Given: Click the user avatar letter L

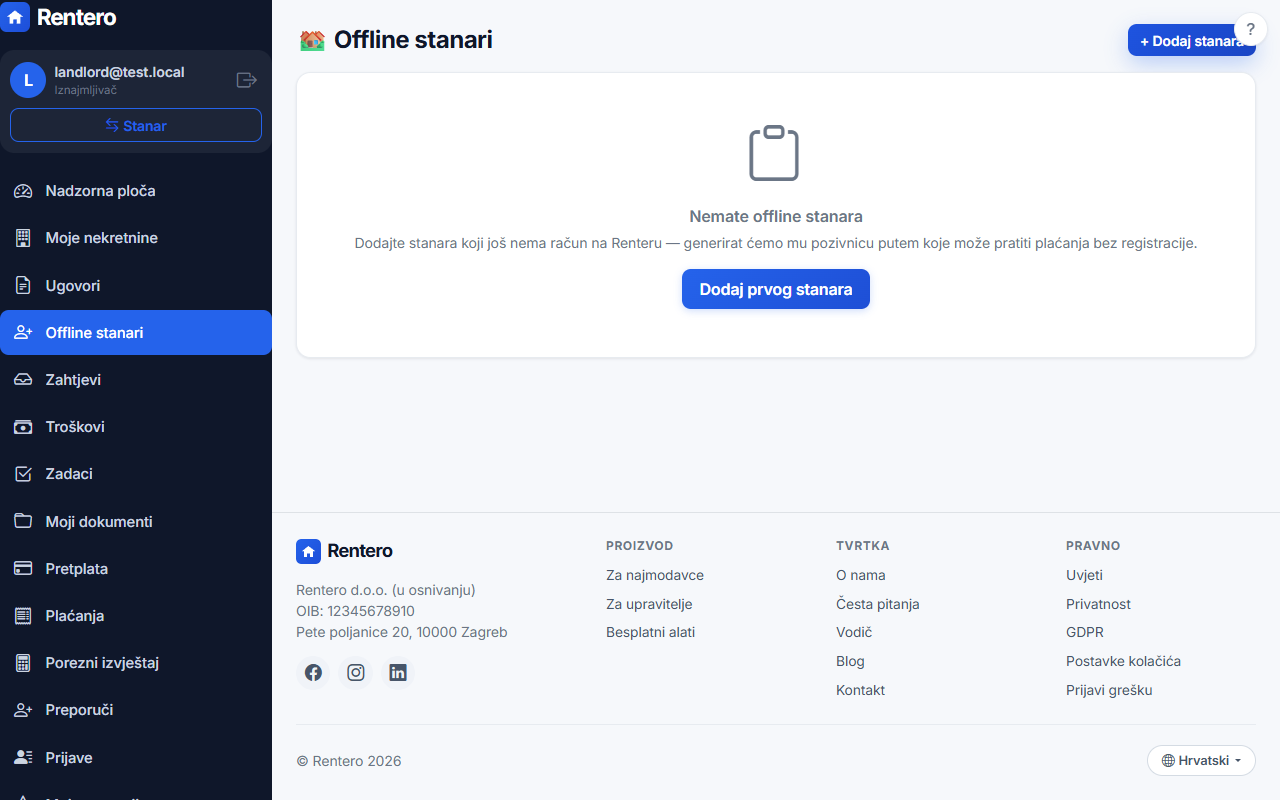Looking at the screenshot, I should pyautogui.click(x=28, y=80).
